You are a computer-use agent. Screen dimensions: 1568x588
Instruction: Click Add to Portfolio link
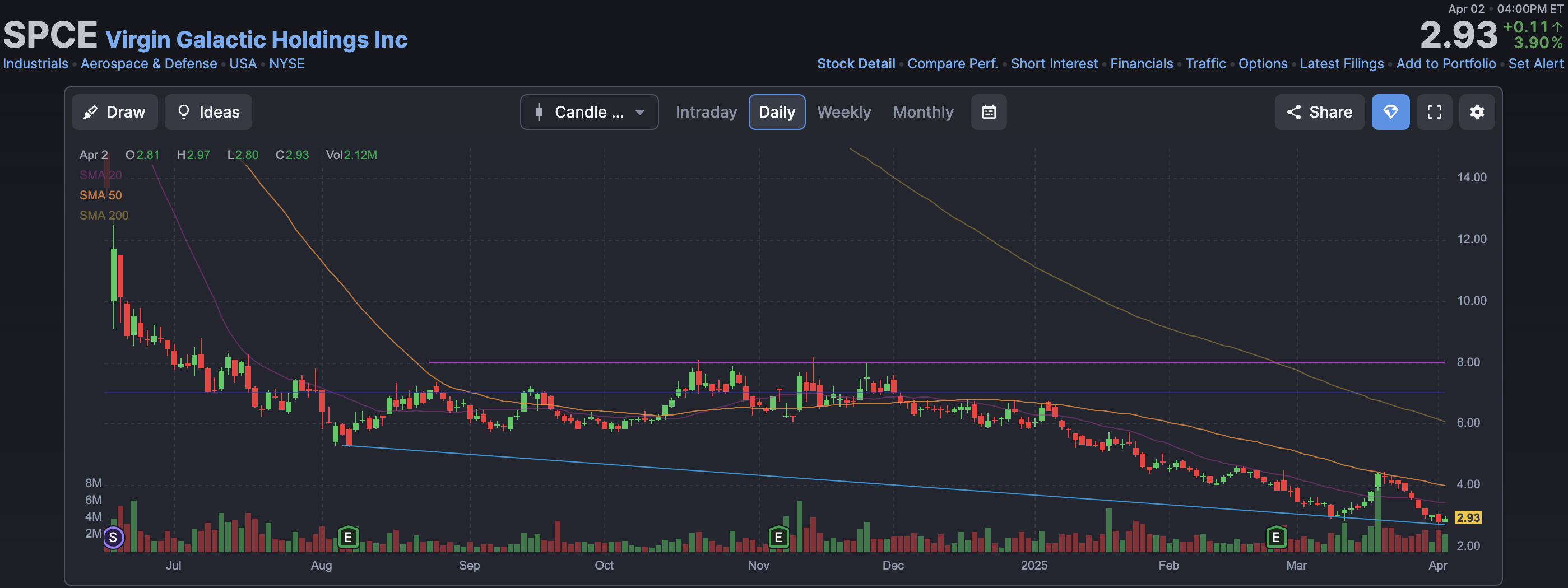coord(1446,64)
